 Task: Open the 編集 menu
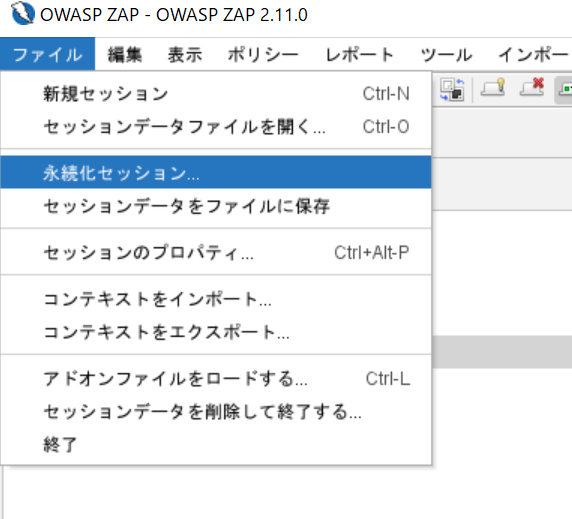point(125,55)
